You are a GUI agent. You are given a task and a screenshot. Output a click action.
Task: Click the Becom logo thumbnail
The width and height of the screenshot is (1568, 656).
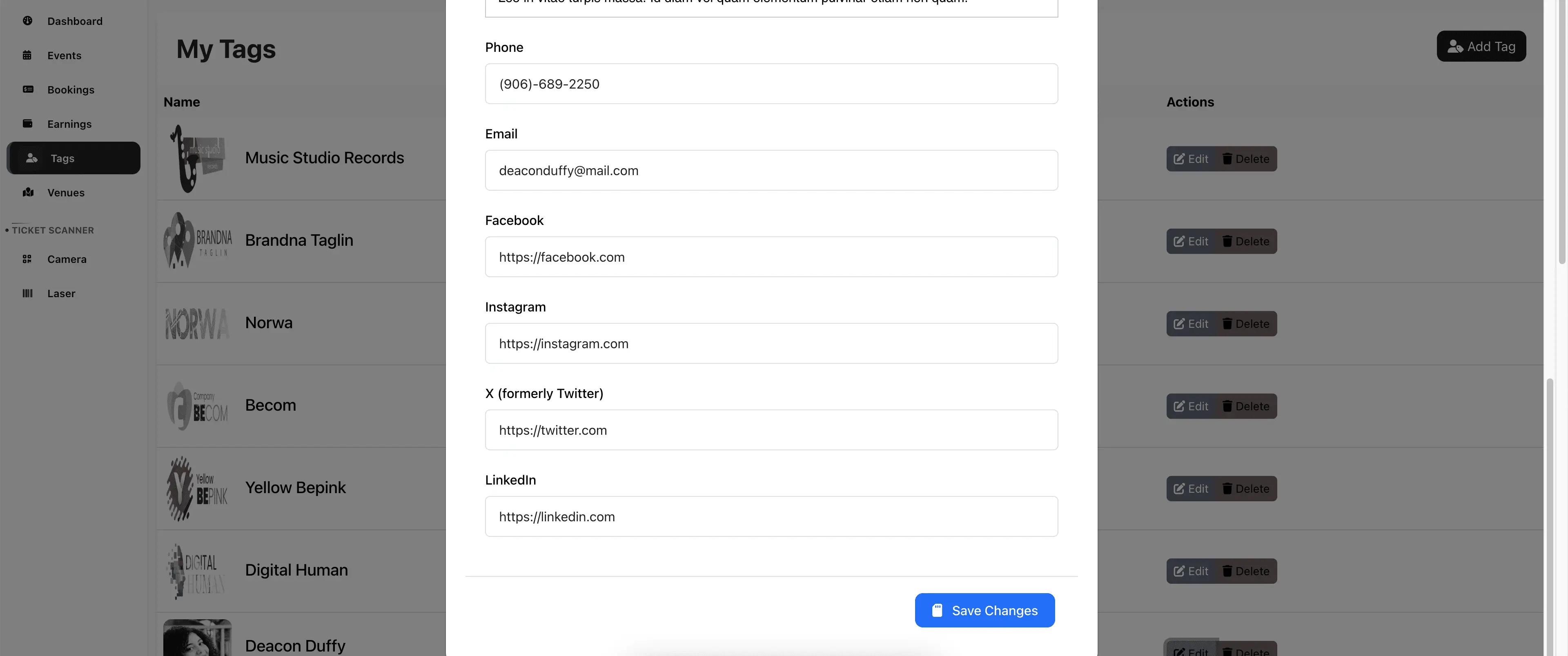click(196, 405)
